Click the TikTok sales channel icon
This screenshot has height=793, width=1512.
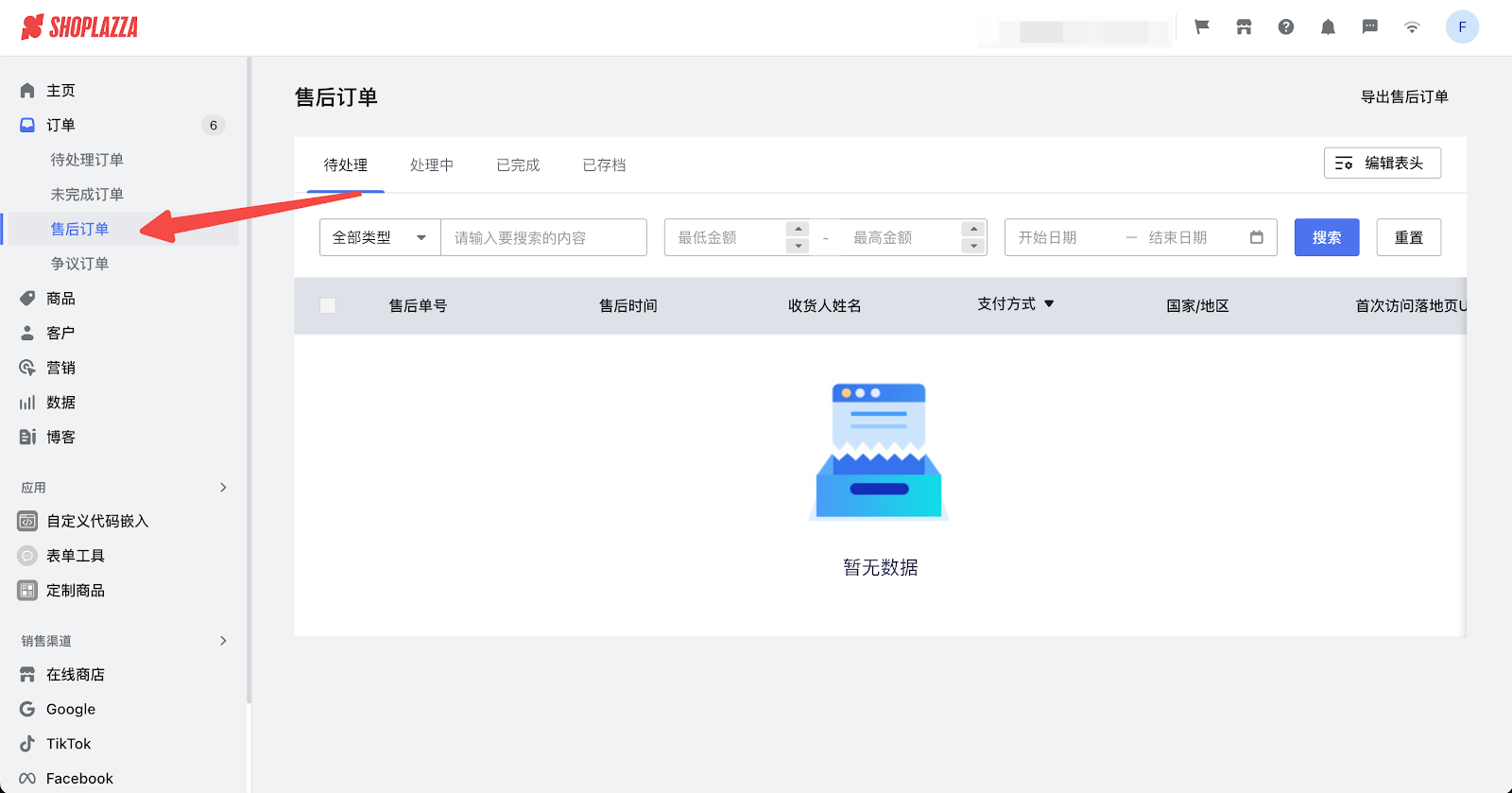[27, 744]
